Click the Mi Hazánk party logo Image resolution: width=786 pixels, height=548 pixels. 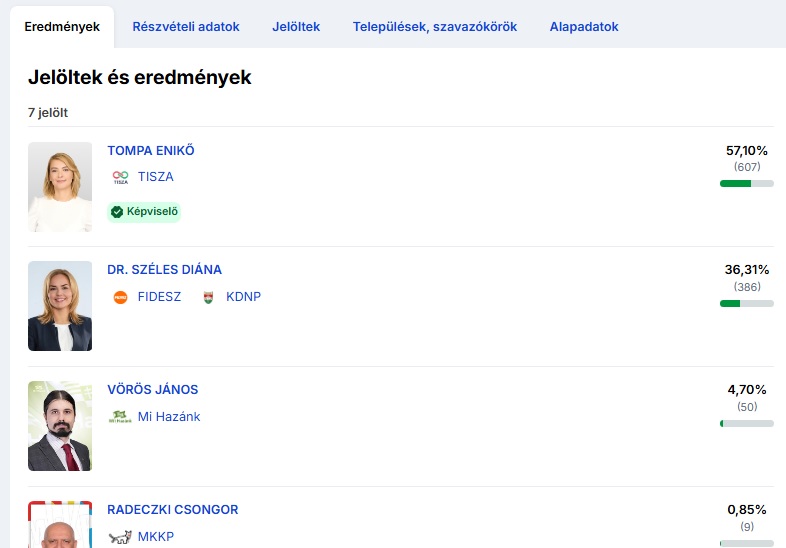pyautogui.click(x=120, y=417)
